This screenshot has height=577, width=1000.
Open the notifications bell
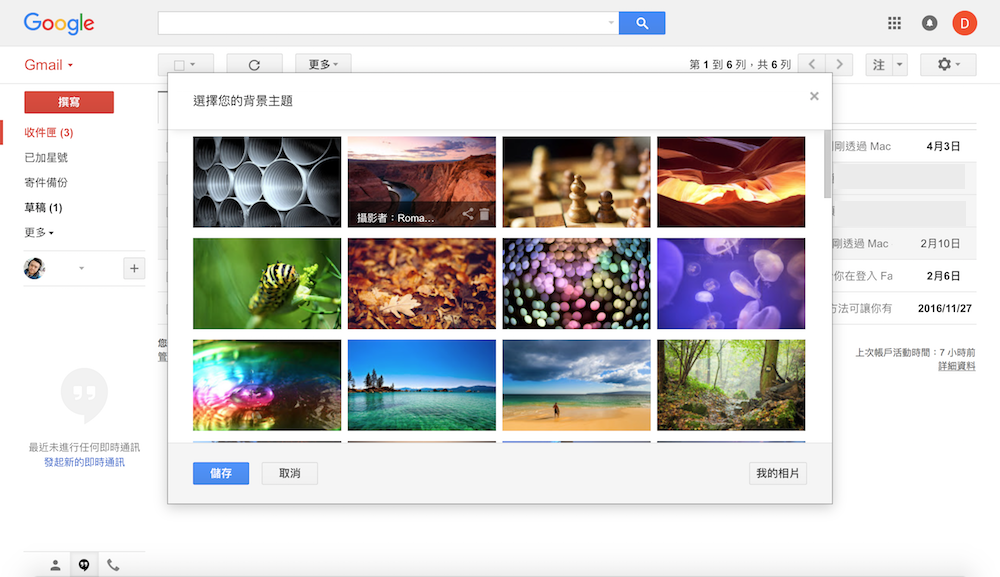[x=929, y=23]
